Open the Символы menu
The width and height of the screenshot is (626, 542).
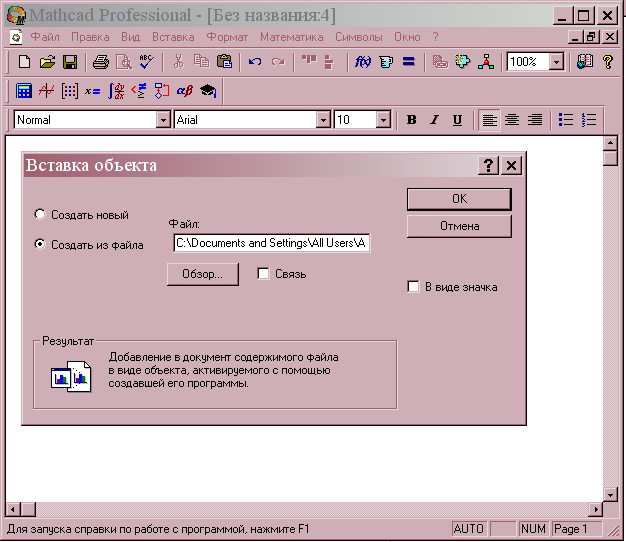click(x=359, y=37)
